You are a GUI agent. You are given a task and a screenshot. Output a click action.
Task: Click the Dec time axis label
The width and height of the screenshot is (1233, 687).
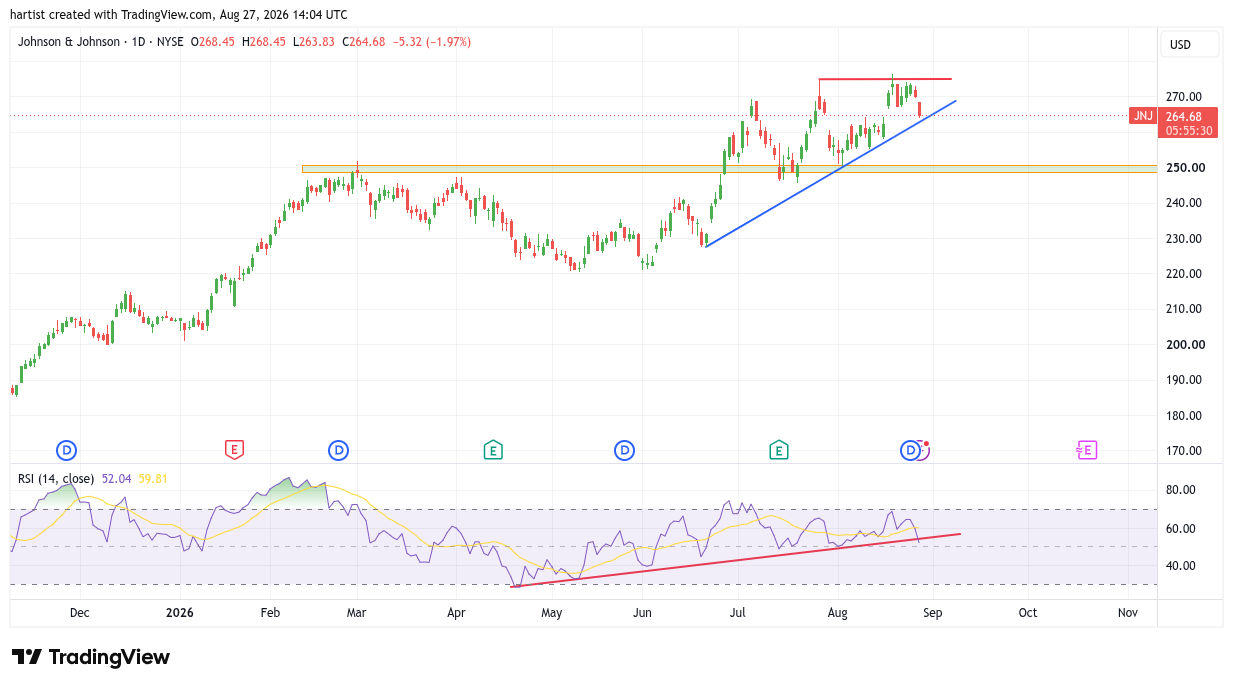click(x=80, y=613)
